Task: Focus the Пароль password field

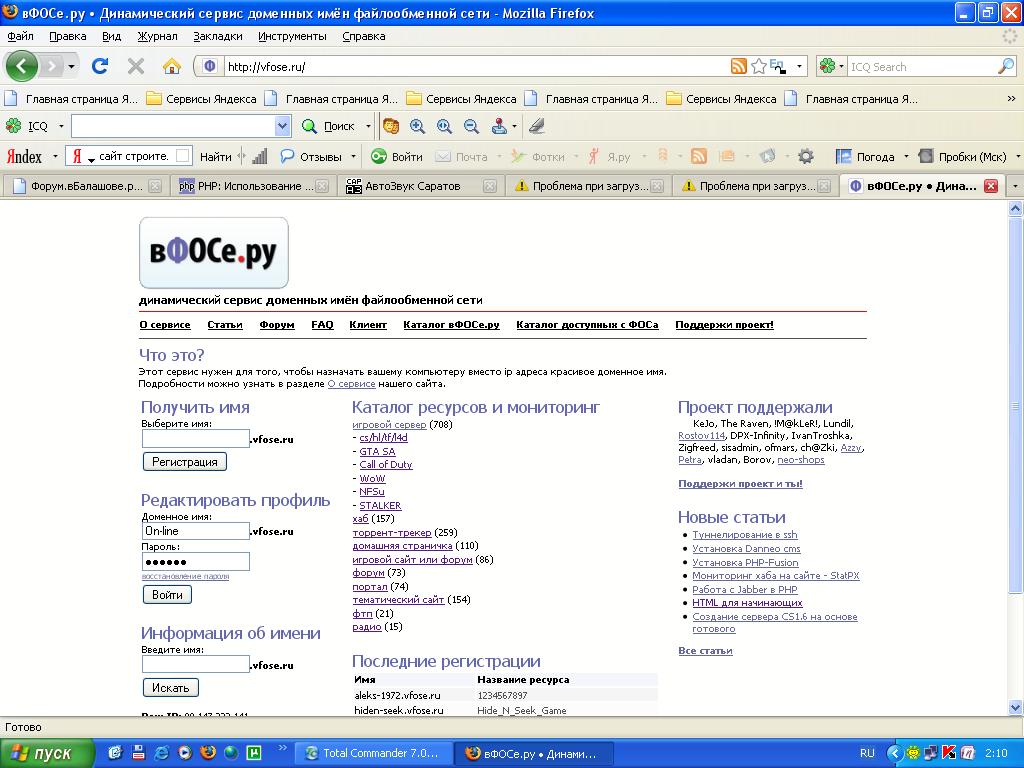Action: click(x=195, y=562)
